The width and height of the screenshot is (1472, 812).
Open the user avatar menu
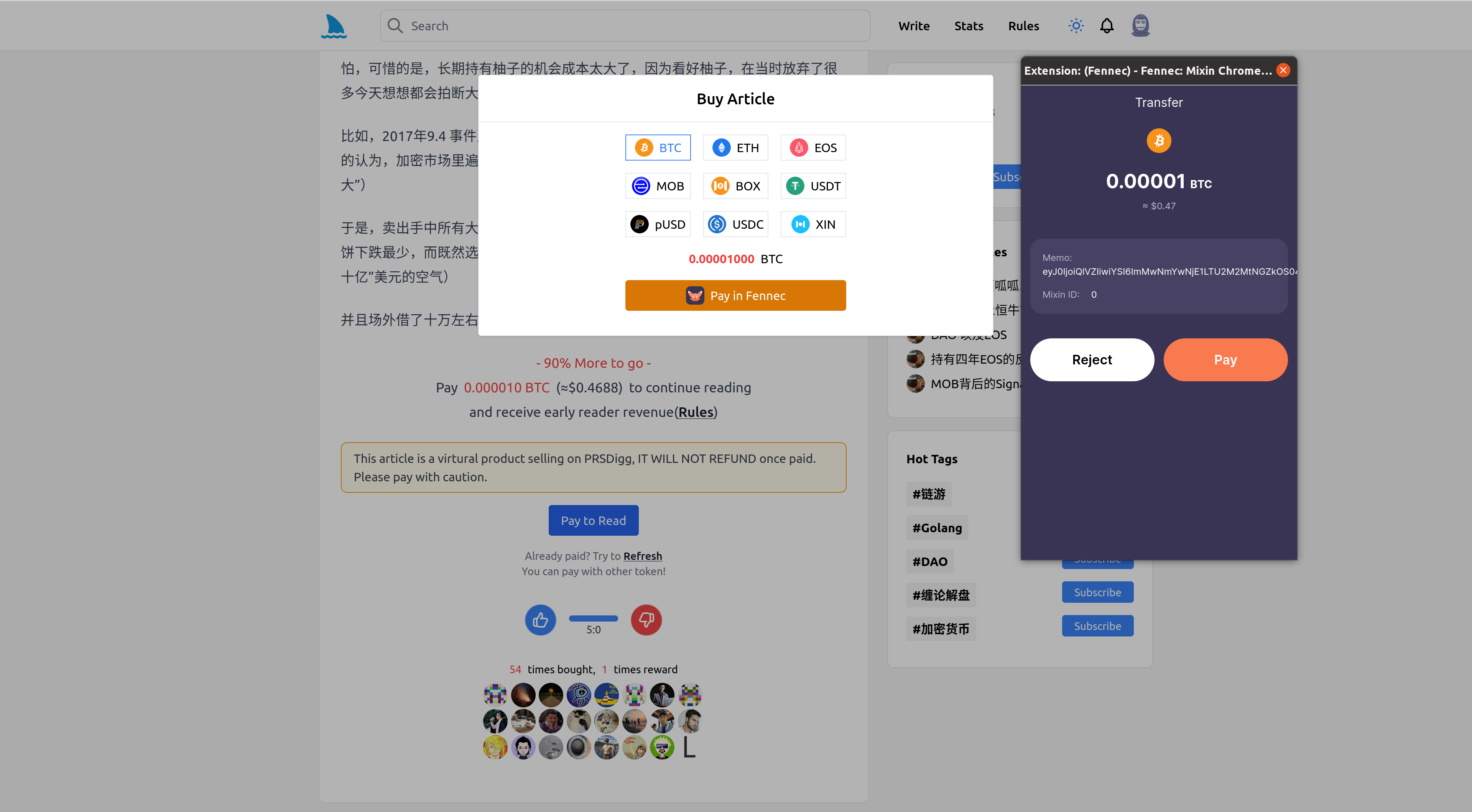coord(1141,26)
